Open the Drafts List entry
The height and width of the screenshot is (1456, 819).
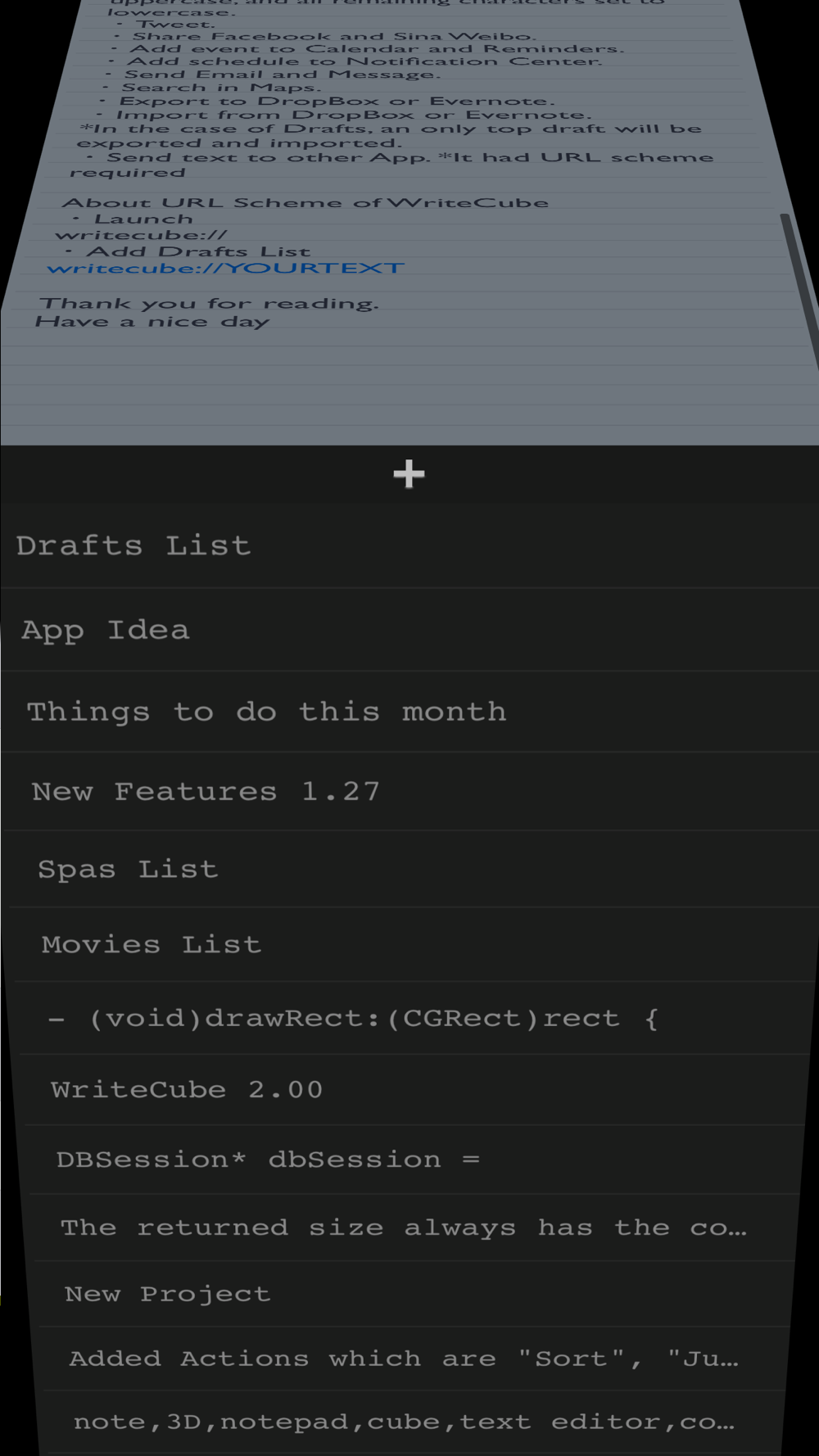[x=133, y=545]
